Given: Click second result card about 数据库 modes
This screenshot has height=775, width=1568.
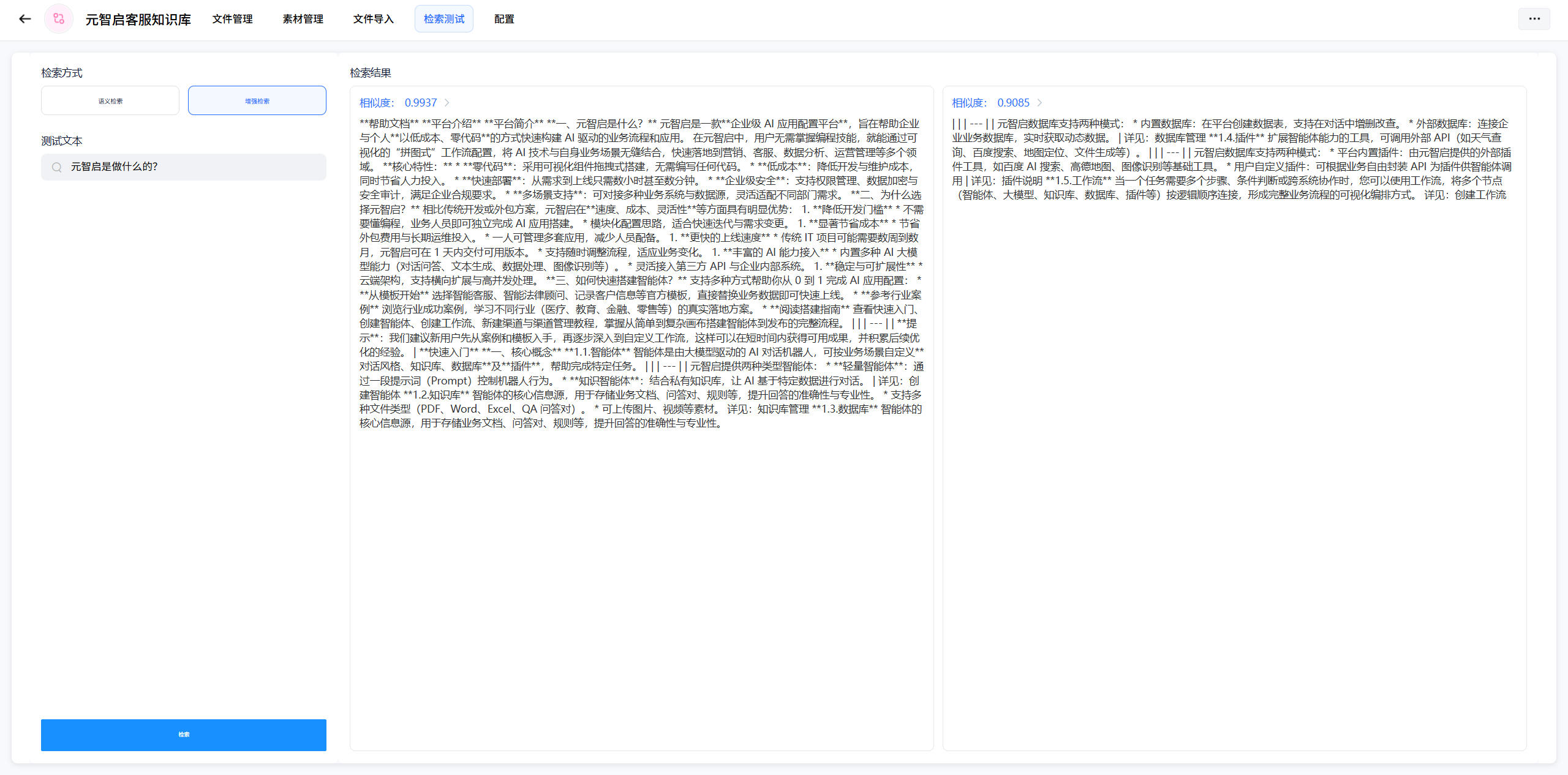Looking at the screenshot, I should (1231, 159).
